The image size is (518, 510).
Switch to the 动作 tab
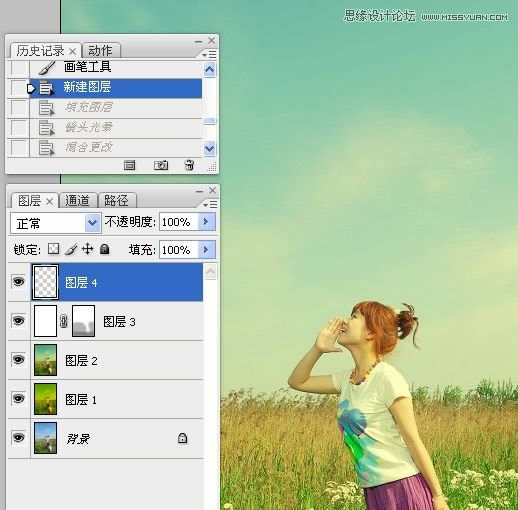click(x=100, y=51)
